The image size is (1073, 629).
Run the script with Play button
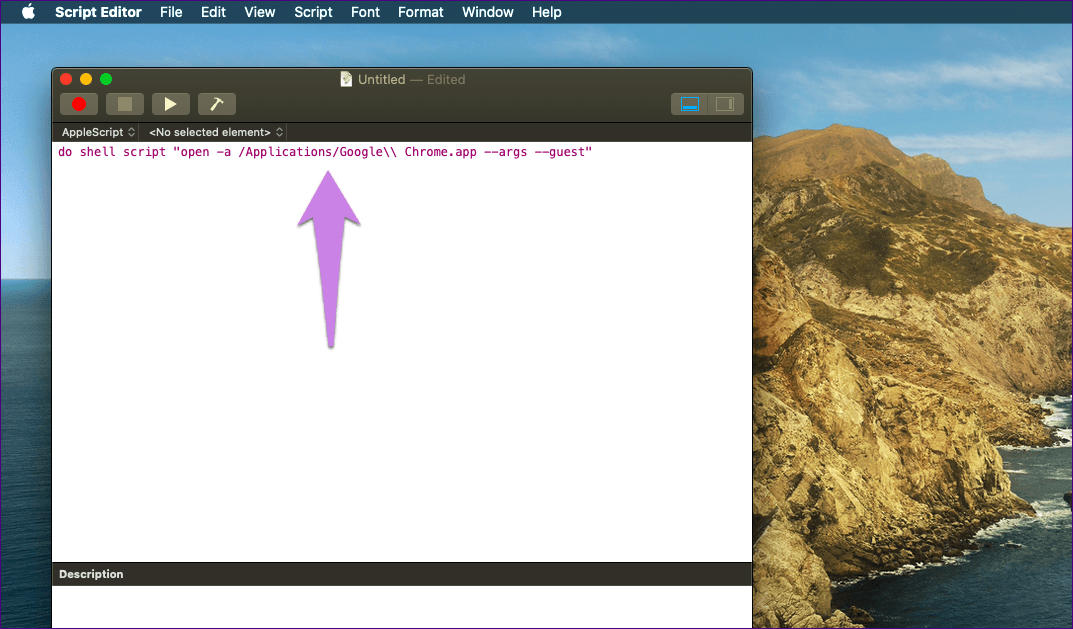click(x=170, y=104)
